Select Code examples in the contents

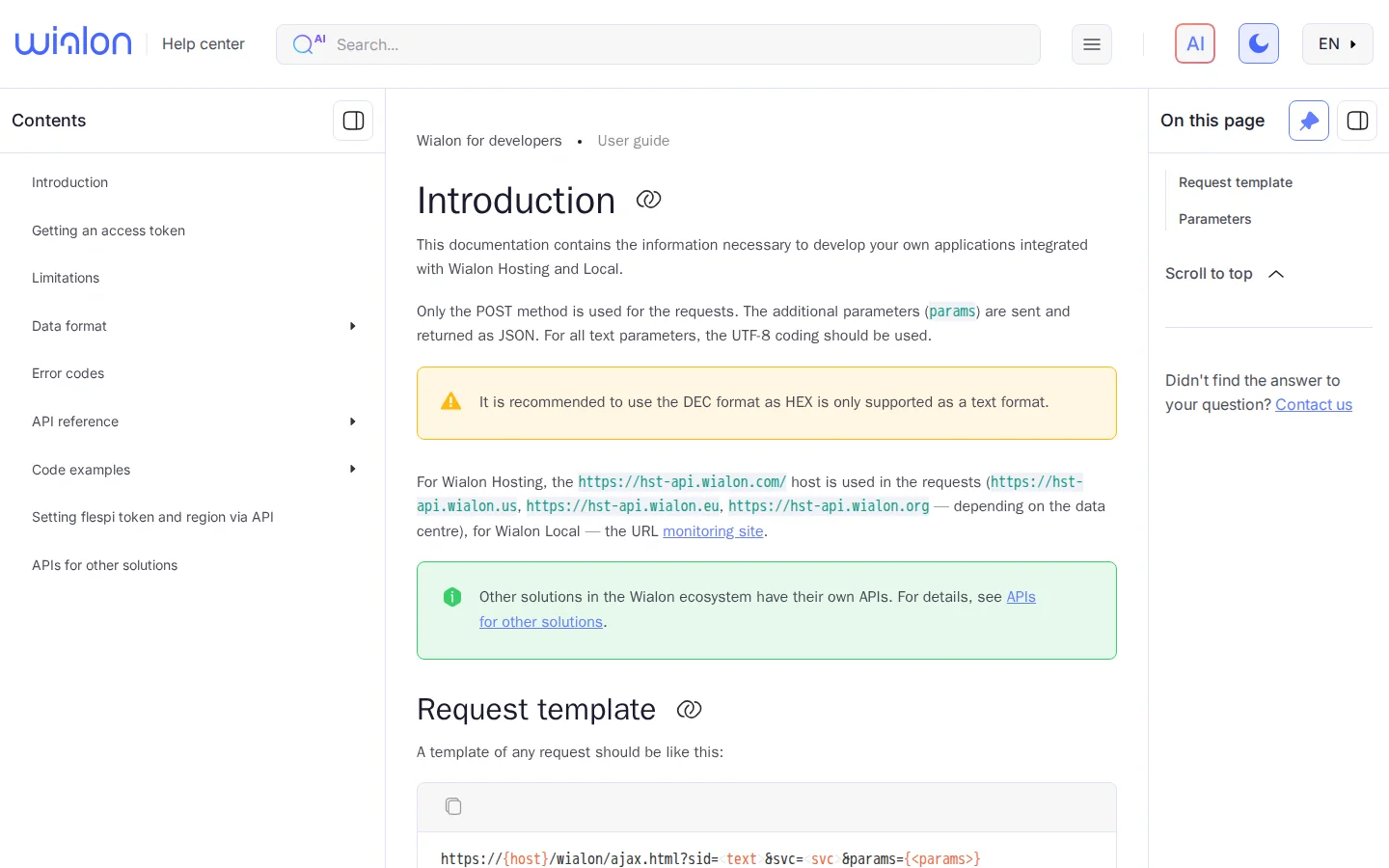pyautogui.click(x=81, y=470)
